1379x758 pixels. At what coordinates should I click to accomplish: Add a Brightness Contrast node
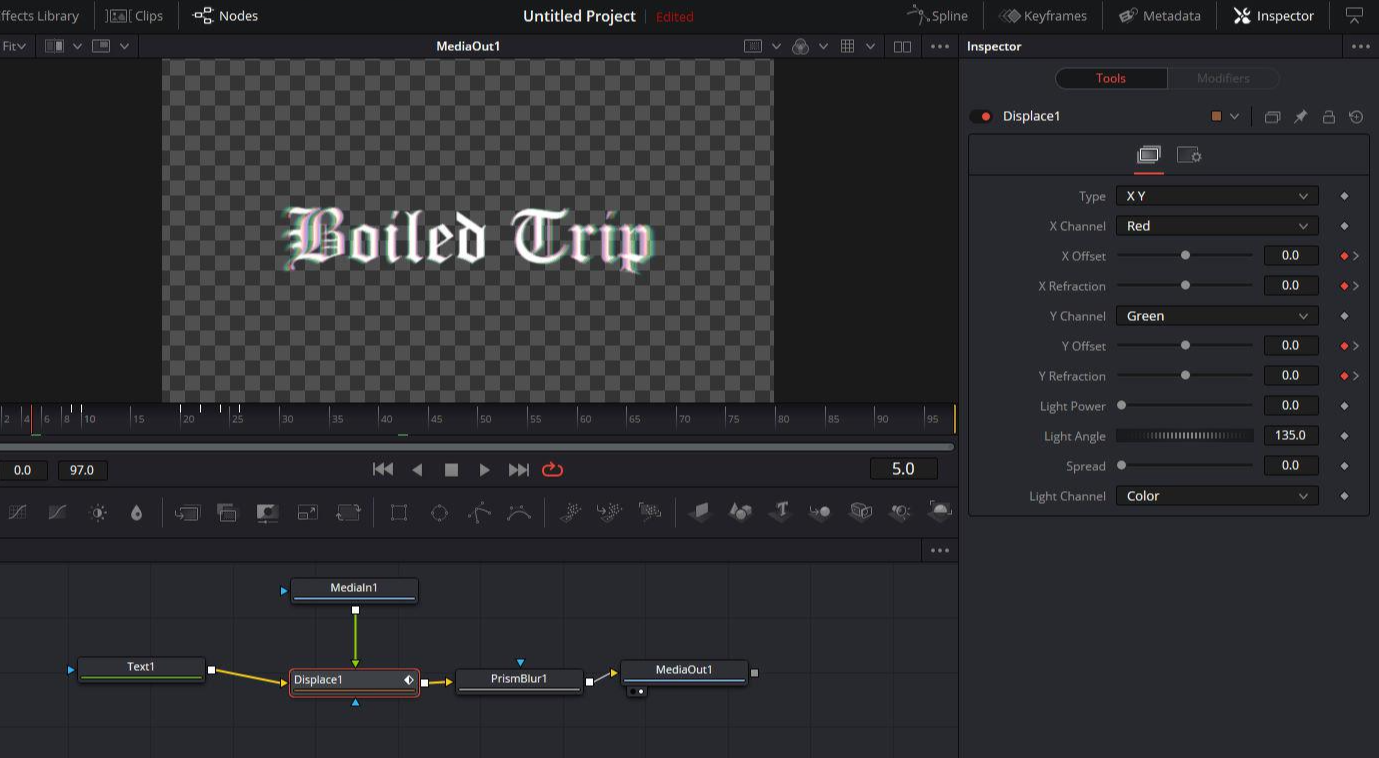click(98, 512)
